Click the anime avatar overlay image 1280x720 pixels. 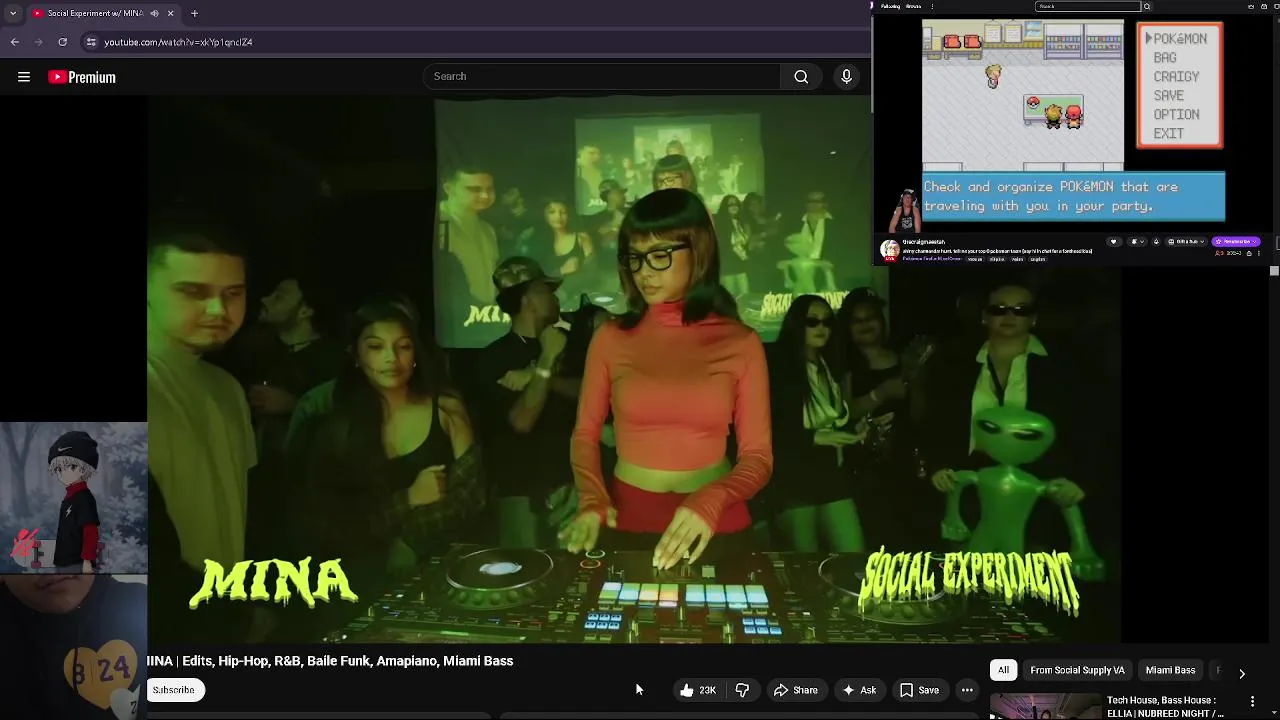click(x=74, y=497)
